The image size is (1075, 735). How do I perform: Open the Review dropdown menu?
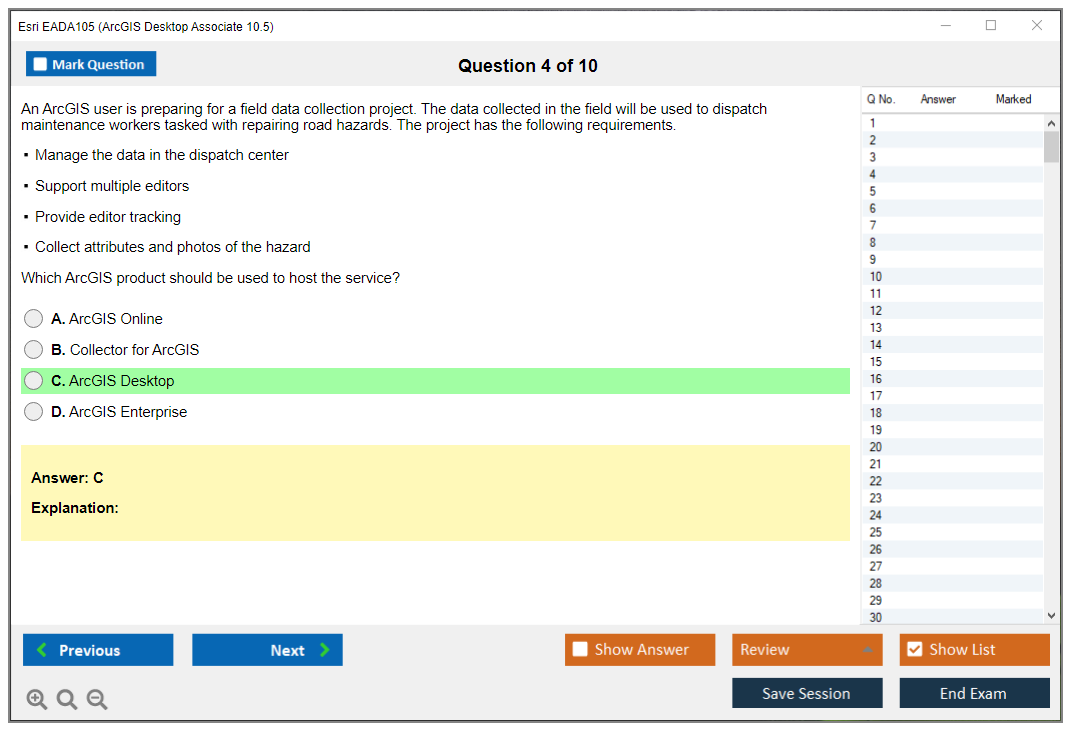click(x=807, y=650)
